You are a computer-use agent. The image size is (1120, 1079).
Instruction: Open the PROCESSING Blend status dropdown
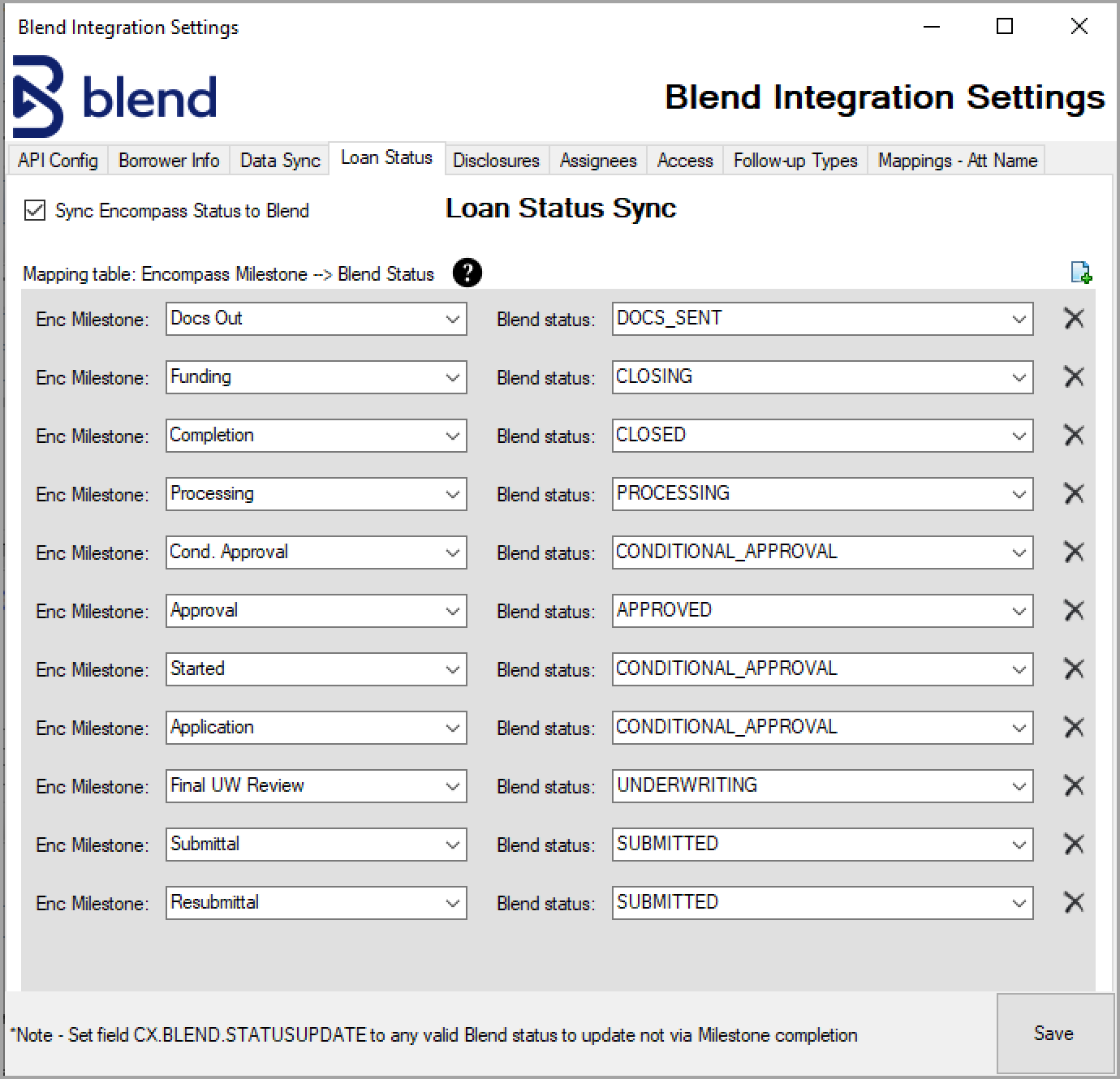tap(822, 494)
